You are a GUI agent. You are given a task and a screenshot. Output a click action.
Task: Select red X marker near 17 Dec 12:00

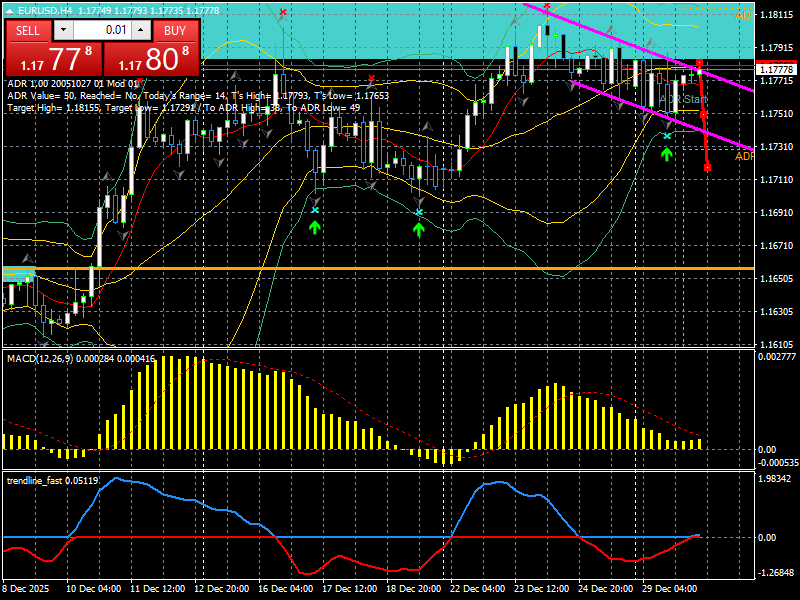371,78
